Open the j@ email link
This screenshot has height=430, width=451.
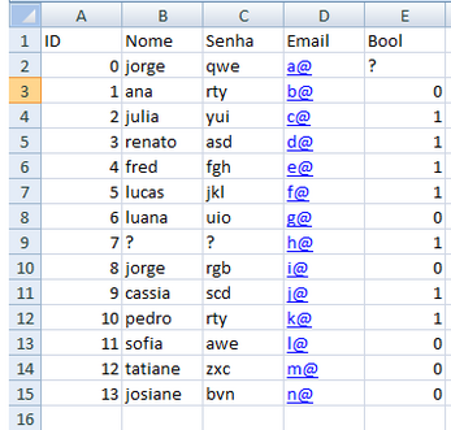[x=297, y=293]
